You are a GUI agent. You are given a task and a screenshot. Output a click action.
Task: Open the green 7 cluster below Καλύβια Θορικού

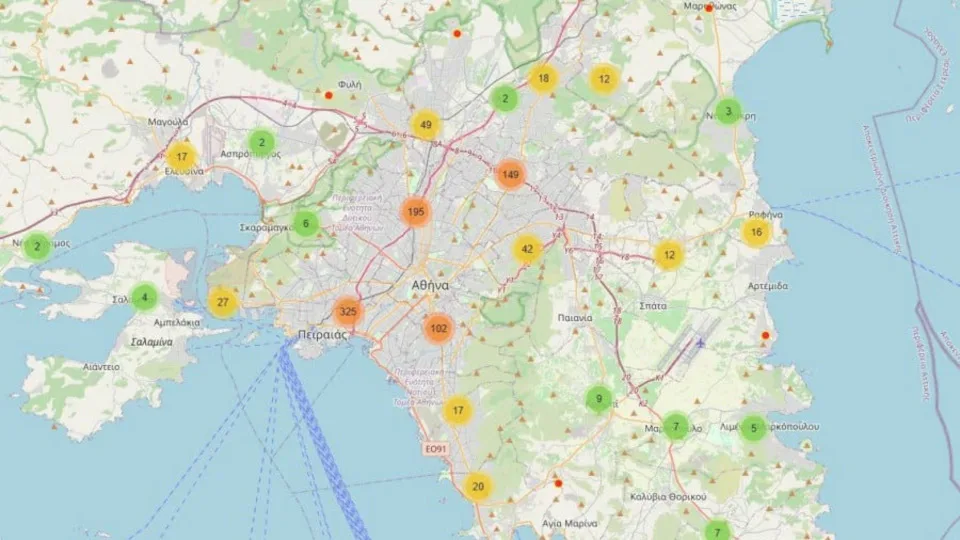tap(717, 531)
